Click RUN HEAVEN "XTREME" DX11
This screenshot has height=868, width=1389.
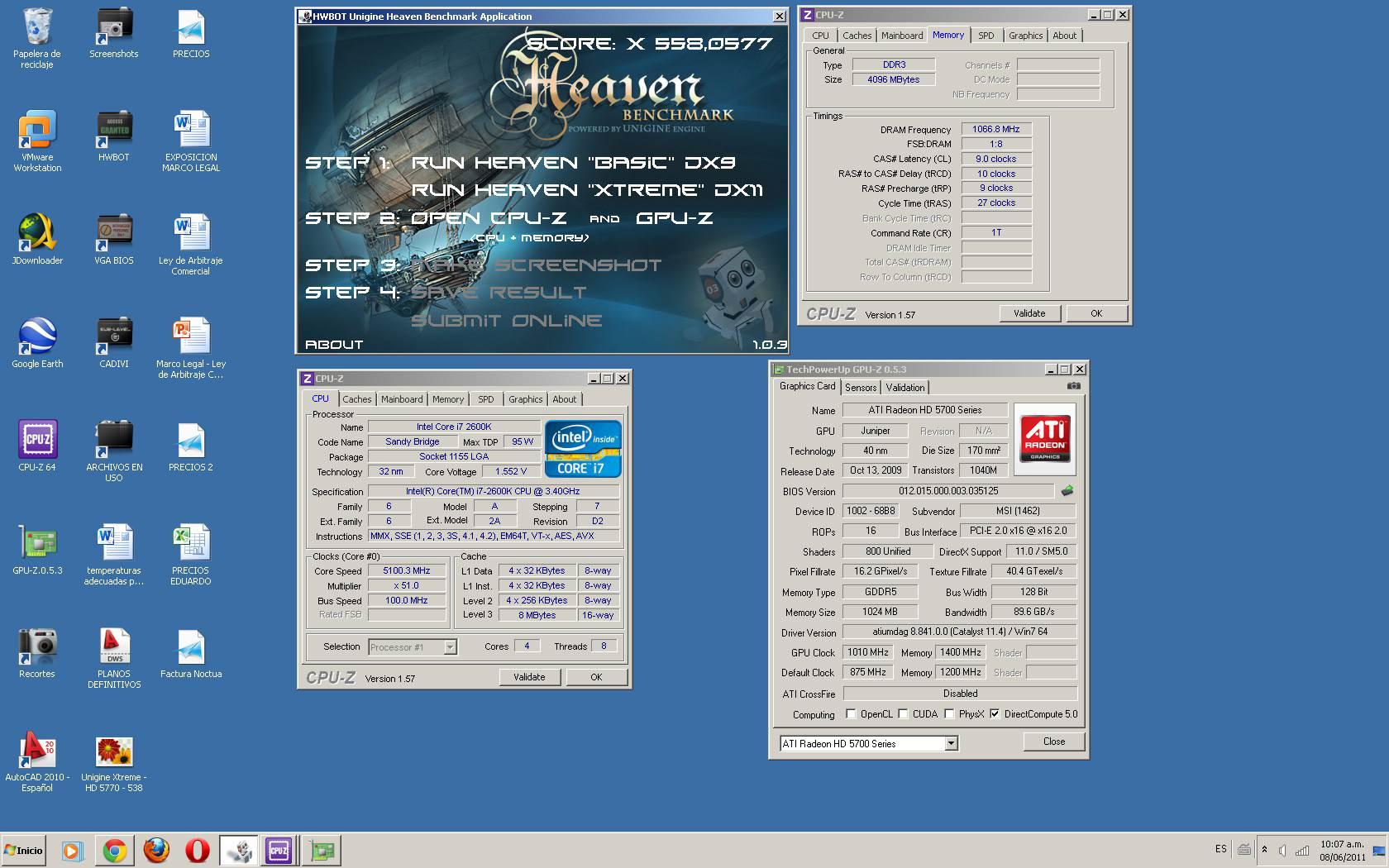tap(588, 190)
